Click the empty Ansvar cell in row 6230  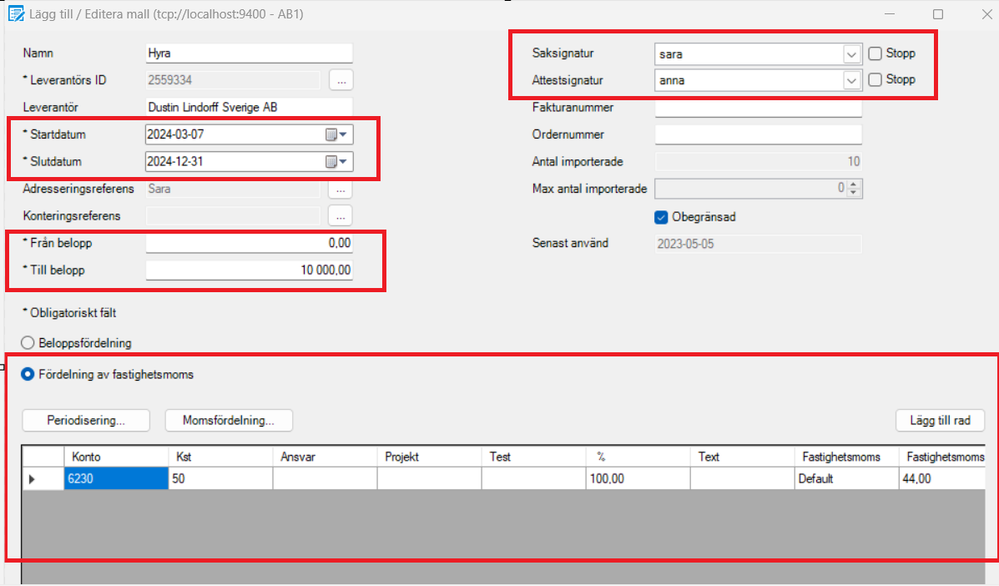325,479
